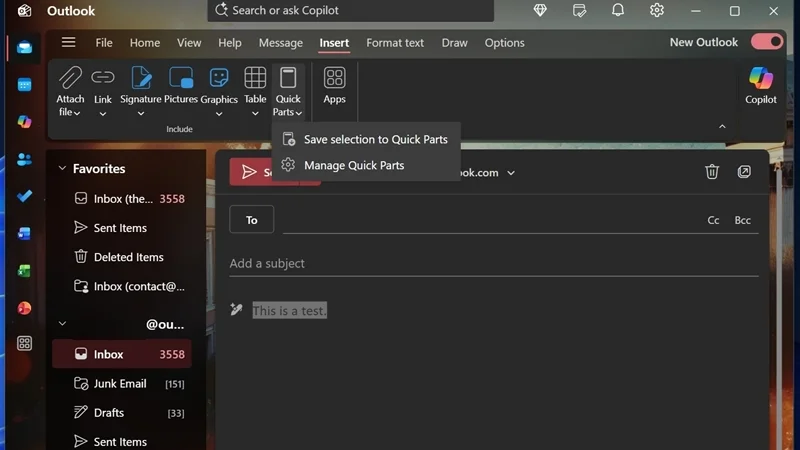Switch to the Format text tab
Screen dimensions: 800x450
[x=395, y=43]
